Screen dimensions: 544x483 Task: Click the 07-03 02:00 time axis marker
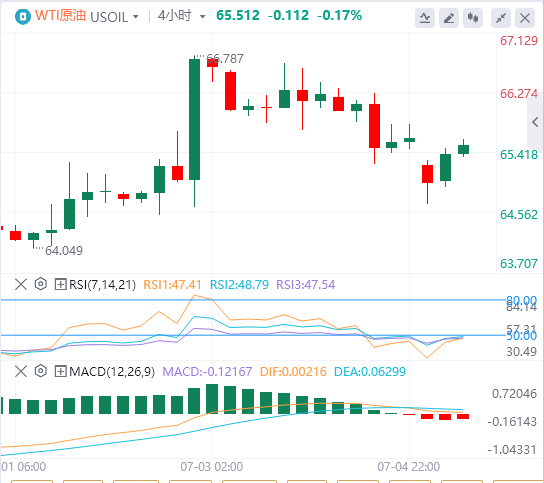212,467
